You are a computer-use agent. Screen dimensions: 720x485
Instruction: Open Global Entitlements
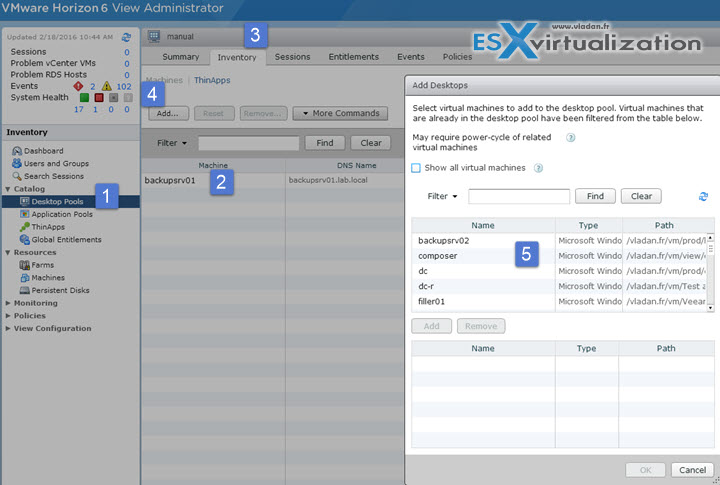tap(61, 240)
